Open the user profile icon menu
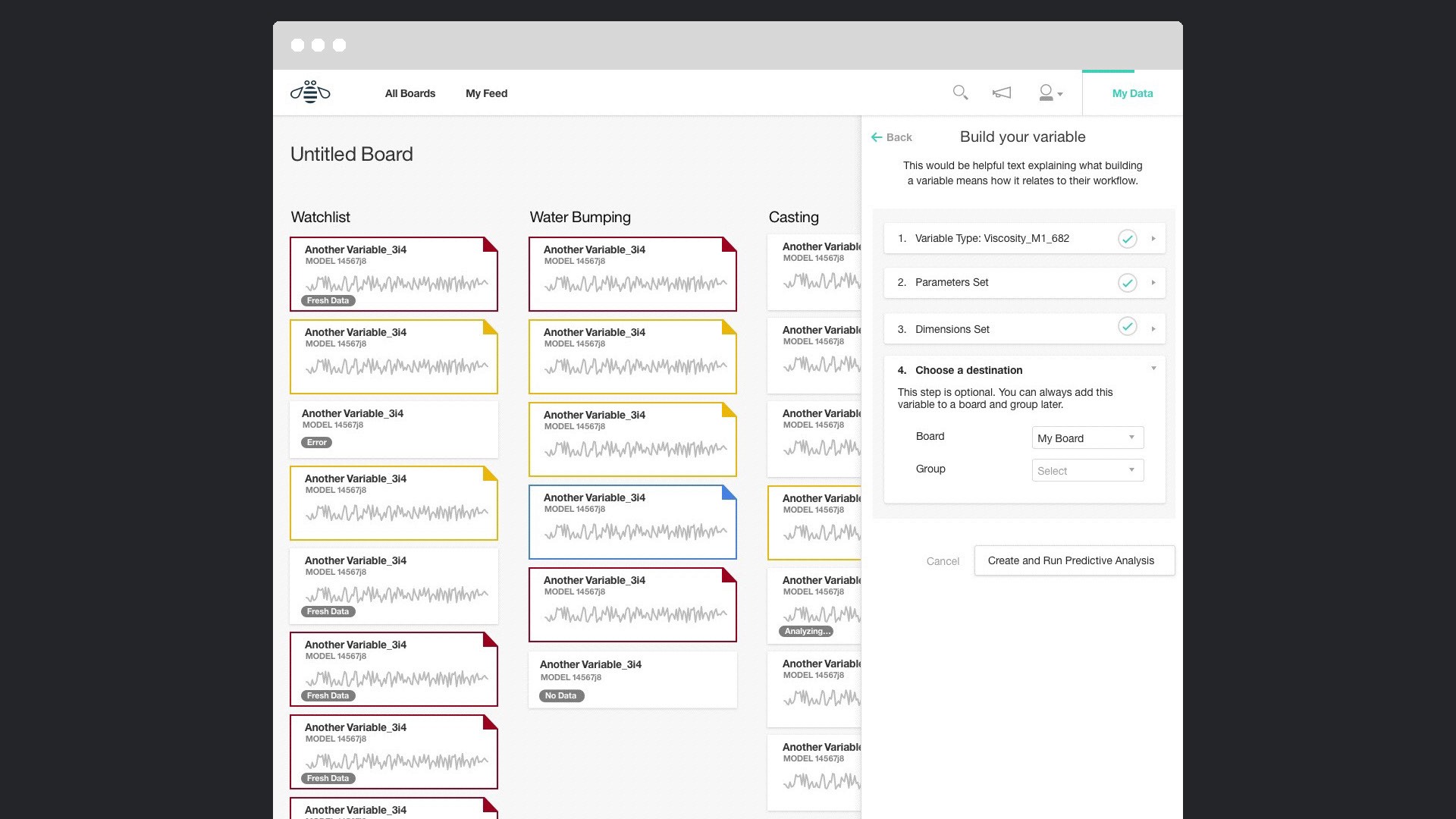The height and width of the screenshot is (819, 1456). tap(1050, 93)
